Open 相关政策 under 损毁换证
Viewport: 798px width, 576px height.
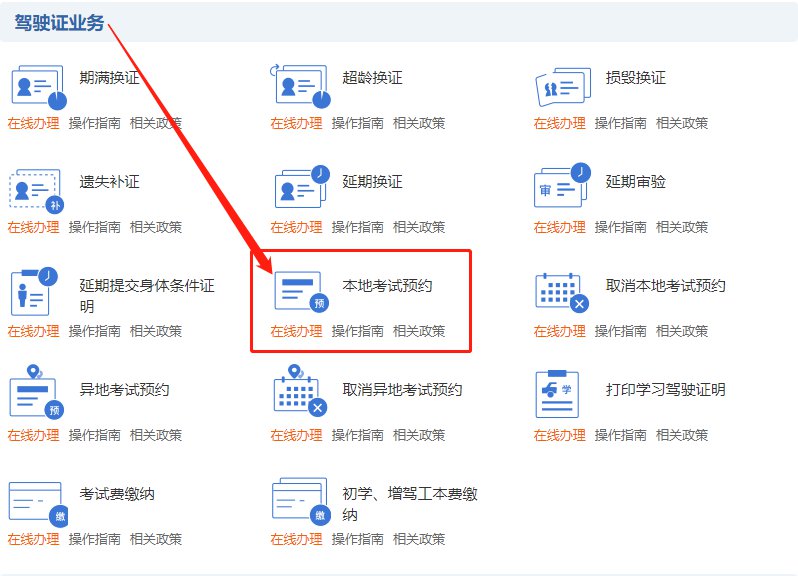pyautogui.click(x=682, y=123)
